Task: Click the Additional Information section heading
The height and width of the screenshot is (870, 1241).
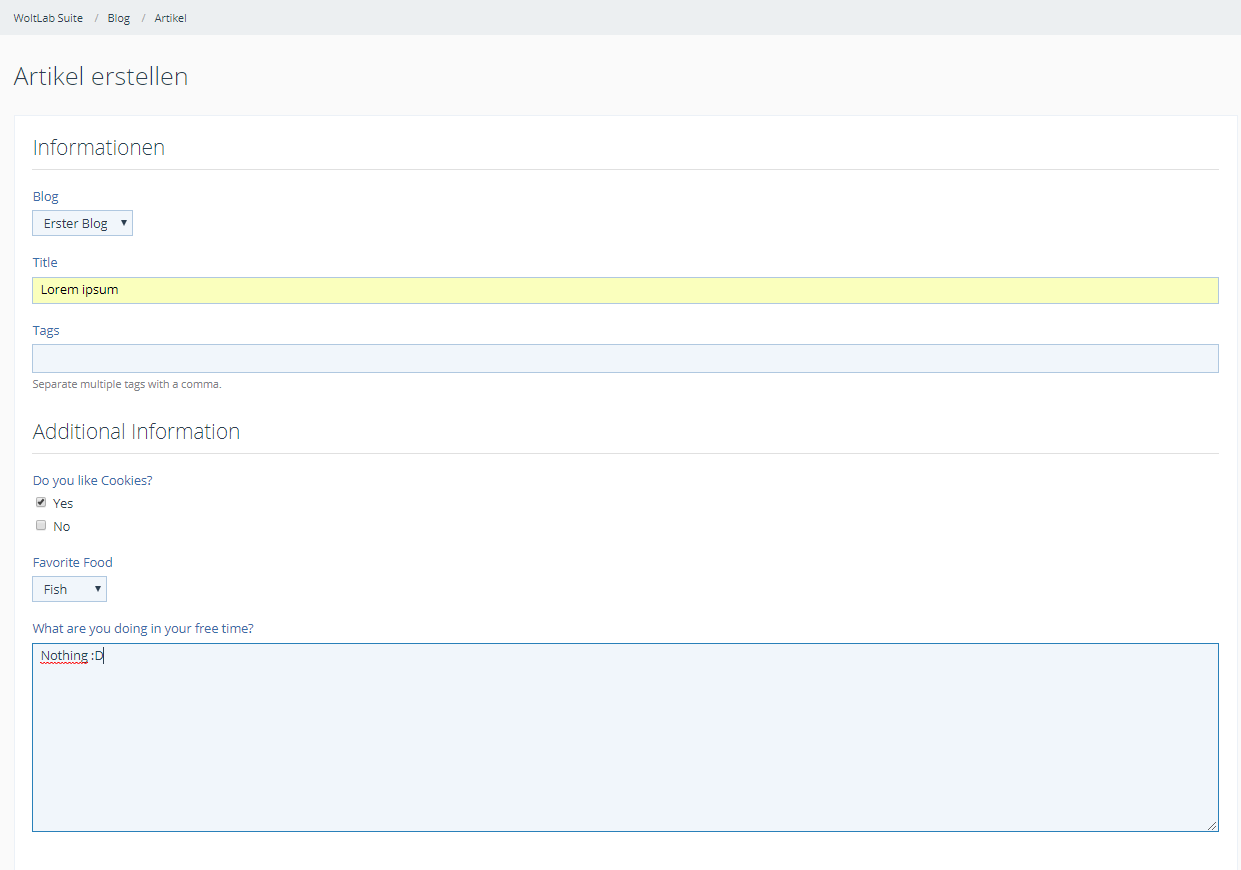Action: click(136, 431)
